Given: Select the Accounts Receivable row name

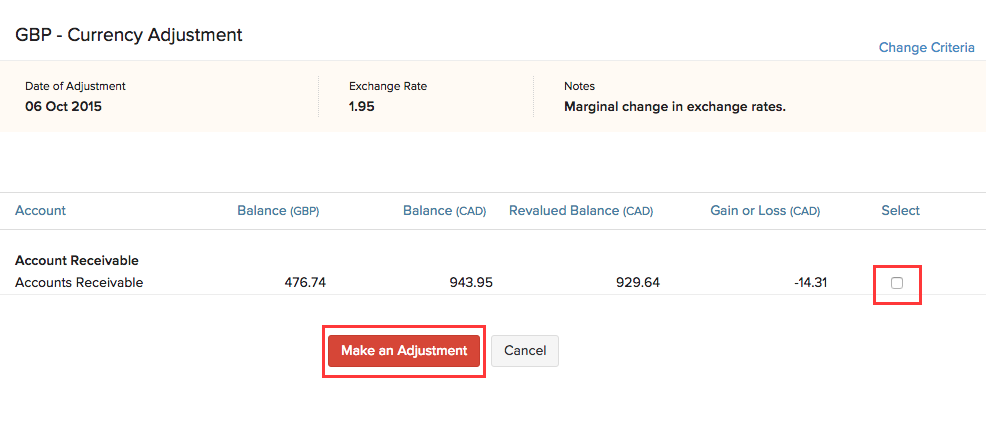Looking at the screenshot, I should [x=79, y=283].
